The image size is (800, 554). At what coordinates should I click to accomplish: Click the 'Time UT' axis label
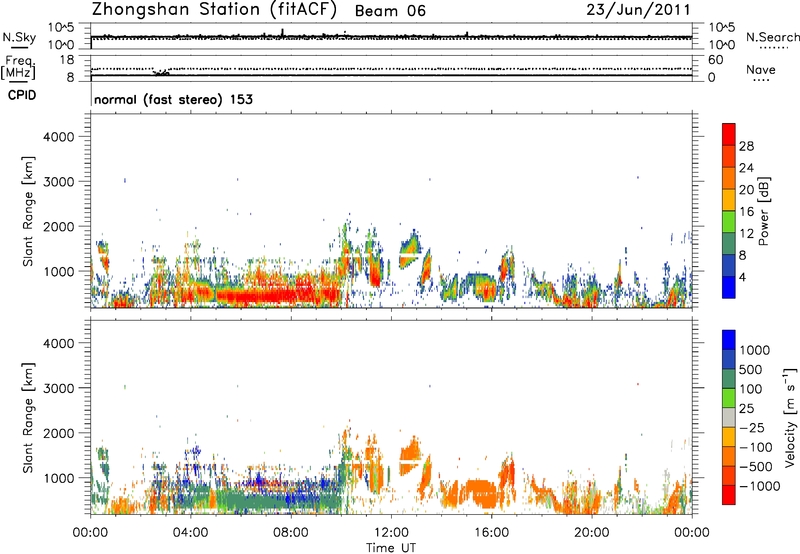point(391,548)
